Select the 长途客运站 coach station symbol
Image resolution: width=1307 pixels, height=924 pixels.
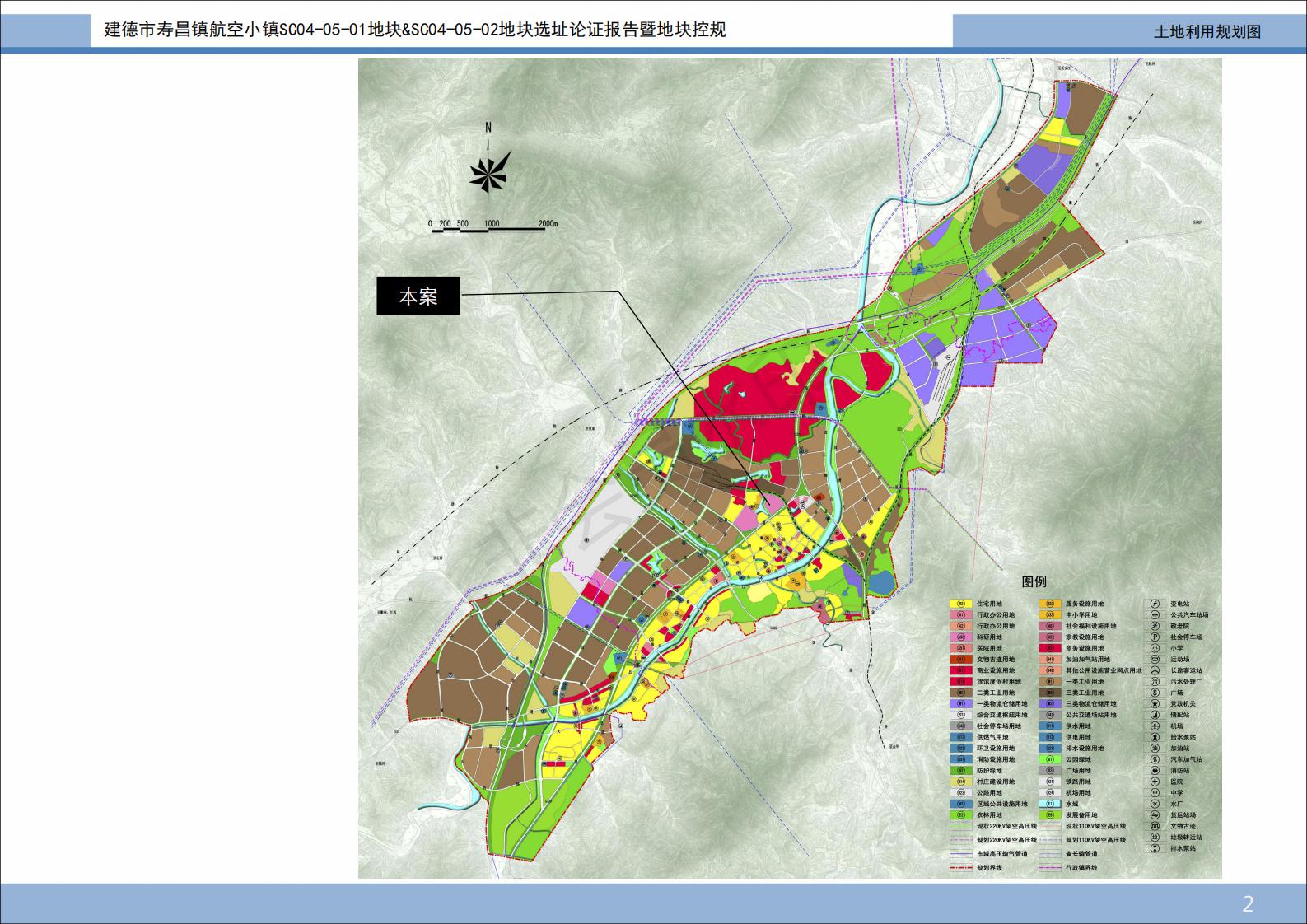click(1155, 670)
